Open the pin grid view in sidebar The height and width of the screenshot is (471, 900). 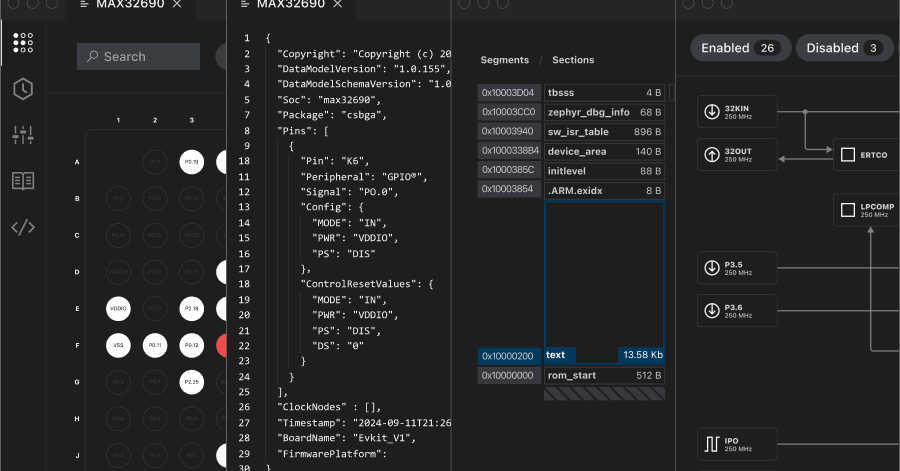(23, 43)
